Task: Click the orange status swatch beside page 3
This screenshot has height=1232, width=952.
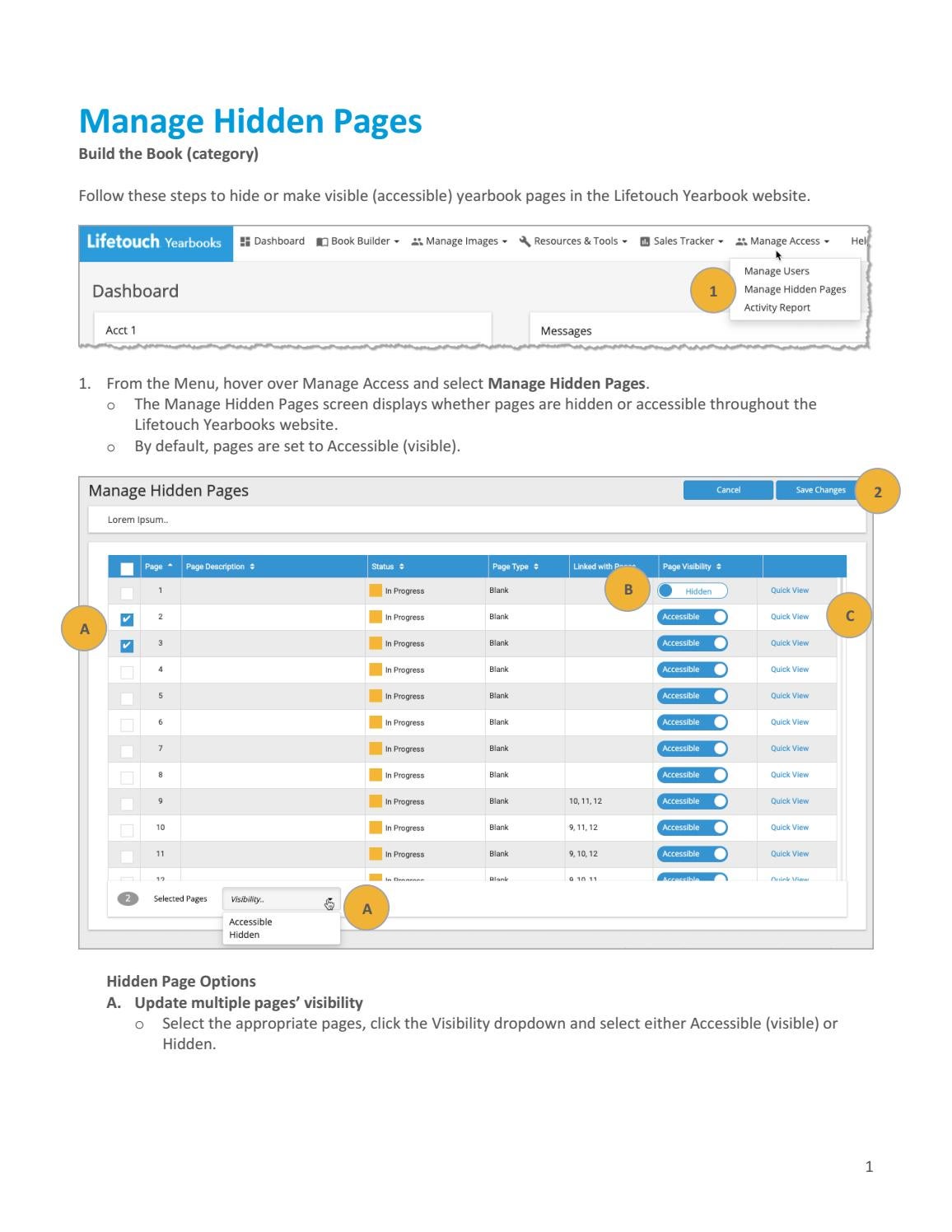Action: click(x=375, y=643)
